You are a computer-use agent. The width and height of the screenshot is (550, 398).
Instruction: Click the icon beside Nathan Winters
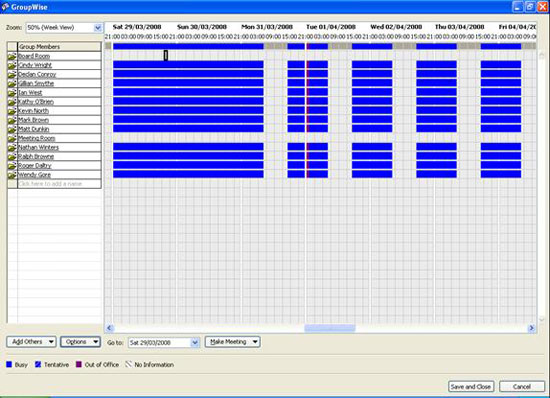click(x=12, y=147)
